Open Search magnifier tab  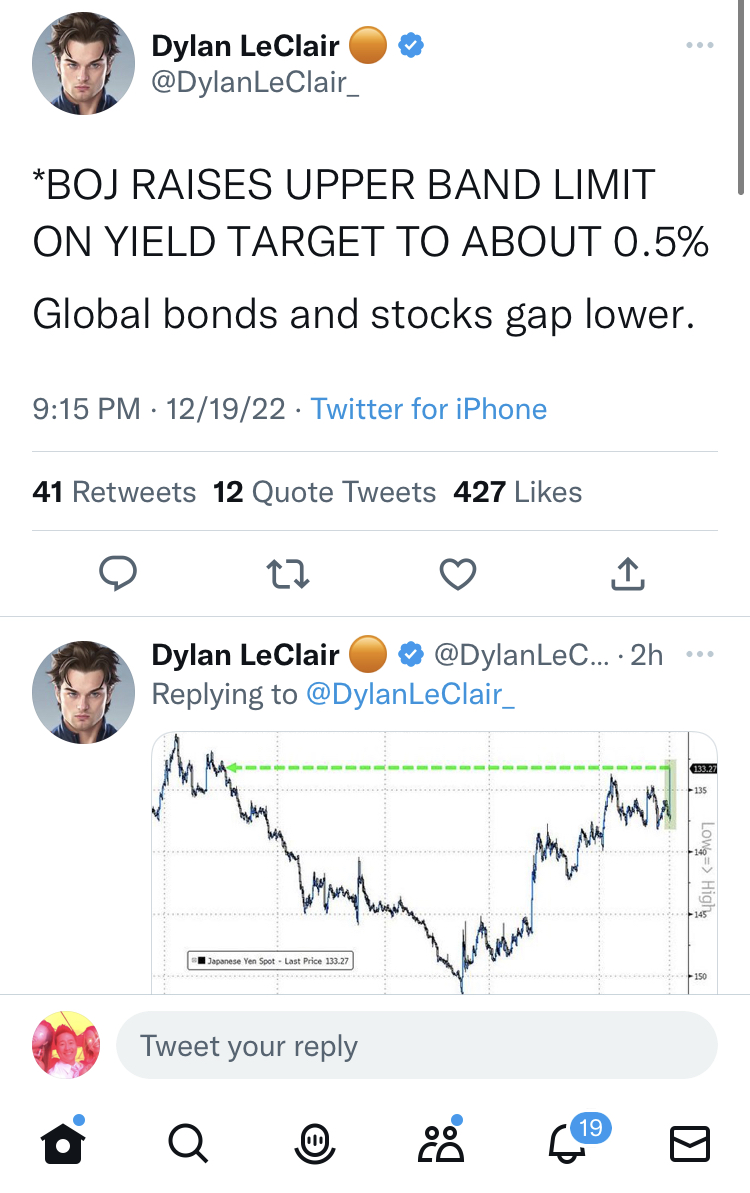[x=187, y=1143]
